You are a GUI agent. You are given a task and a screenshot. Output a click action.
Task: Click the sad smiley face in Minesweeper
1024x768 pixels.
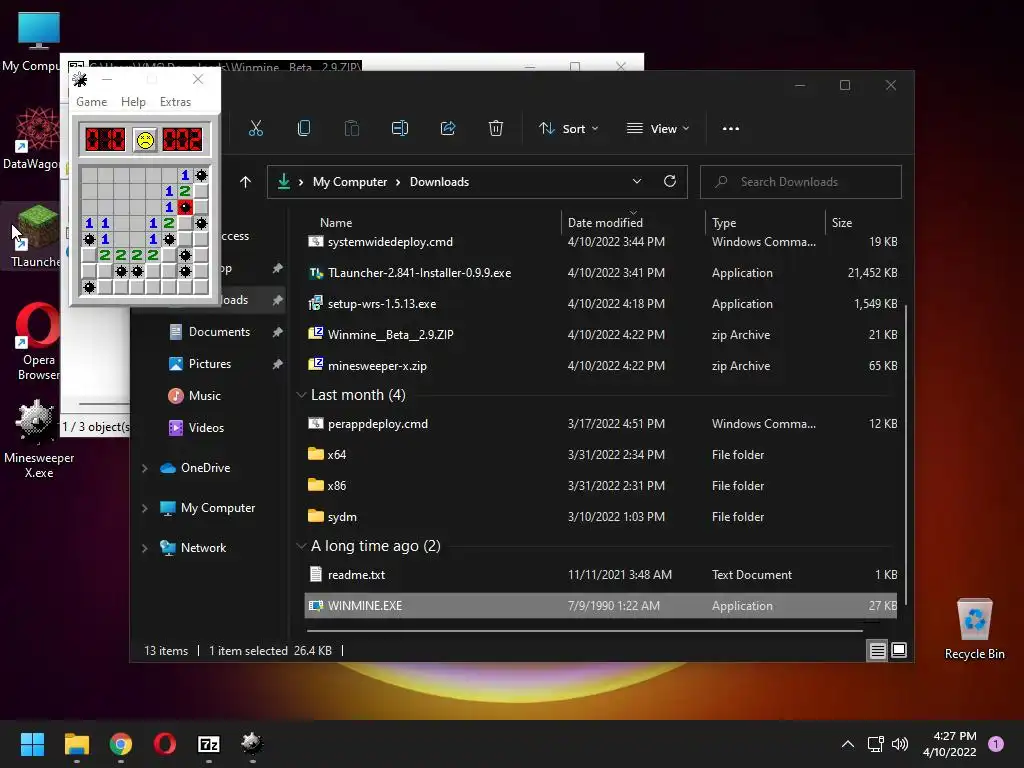coord(145,140)
